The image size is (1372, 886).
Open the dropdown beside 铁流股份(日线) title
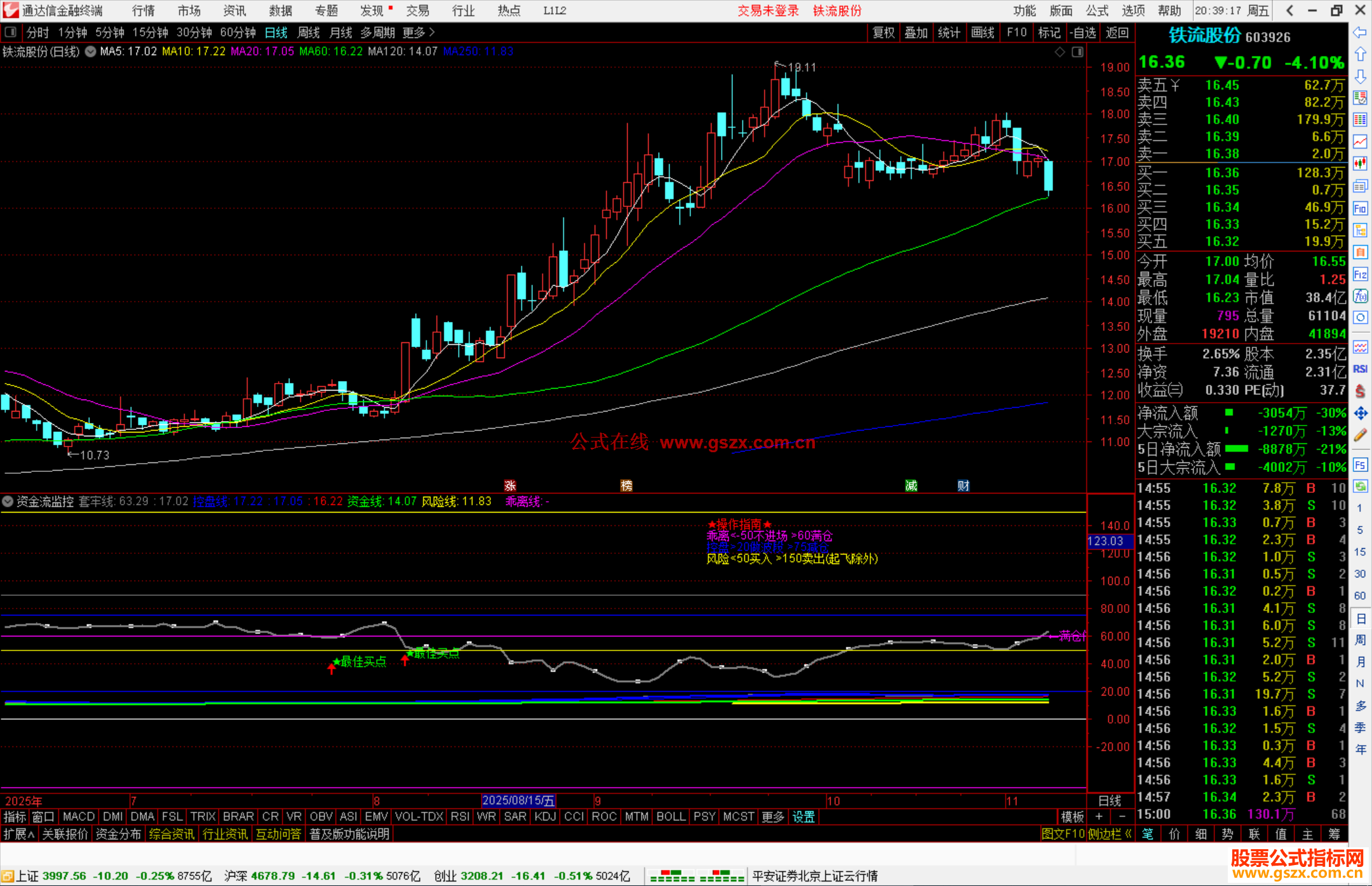click(x=91, y=51)
